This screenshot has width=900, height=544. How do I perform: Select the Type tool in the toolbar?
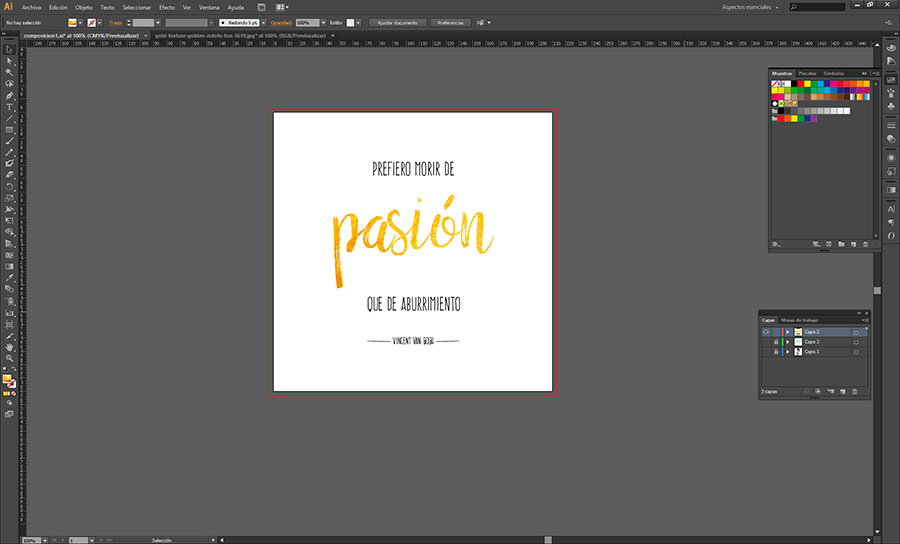point(9,107)
